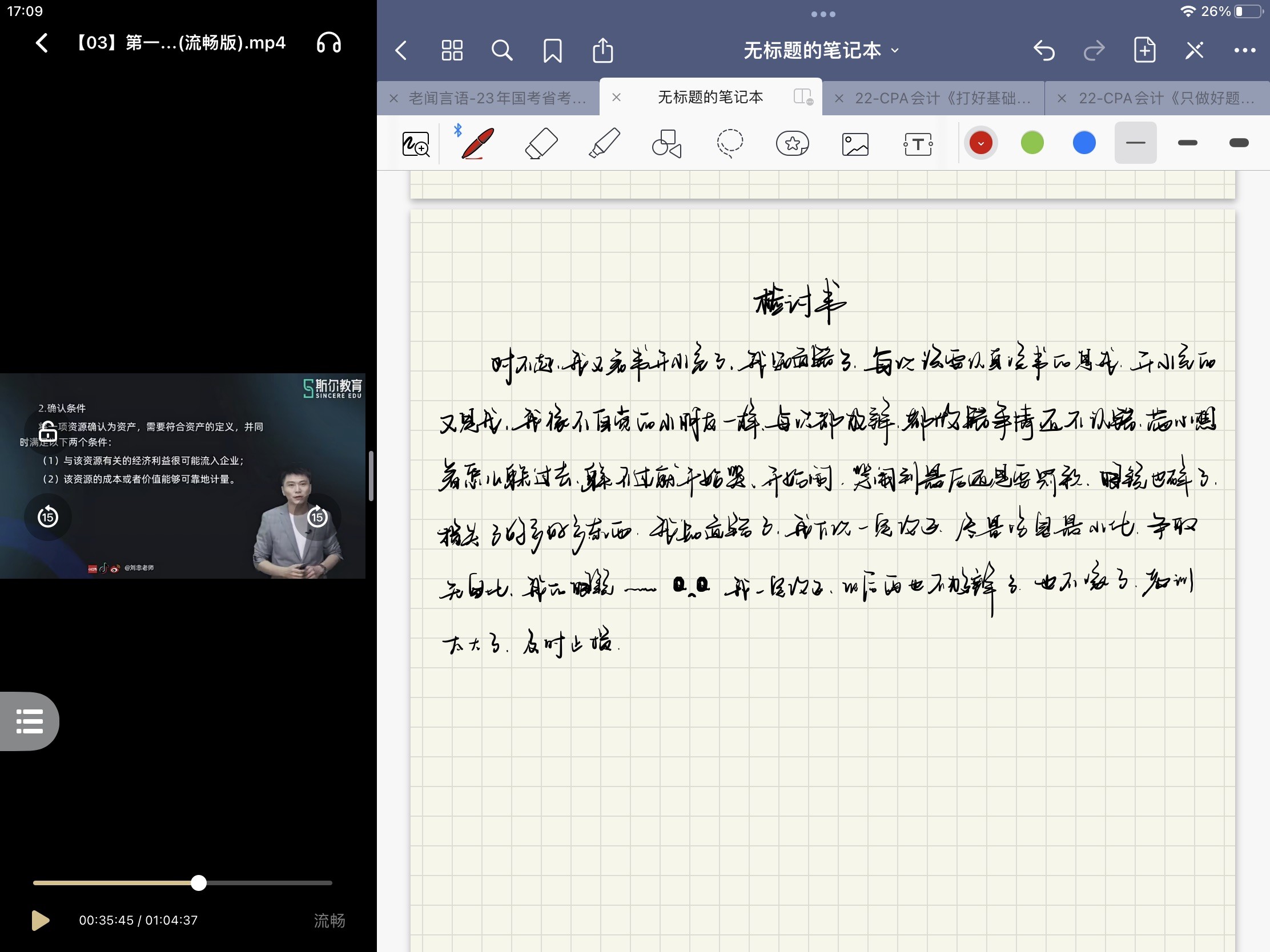1270x952 pixels.
Task: Select the shapes tool
Action: pyautogui.click(x=666, y=143)
